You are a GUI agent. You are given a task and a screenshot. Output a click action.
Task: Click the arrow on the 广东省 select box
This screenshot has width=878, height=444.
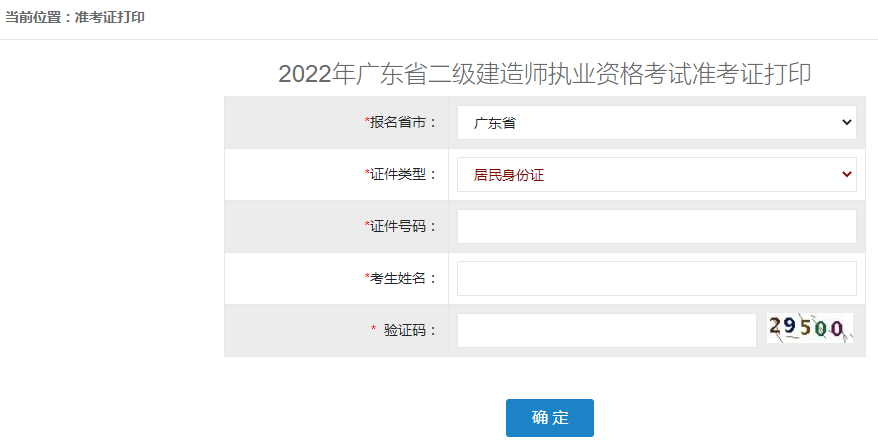point(847,122)
